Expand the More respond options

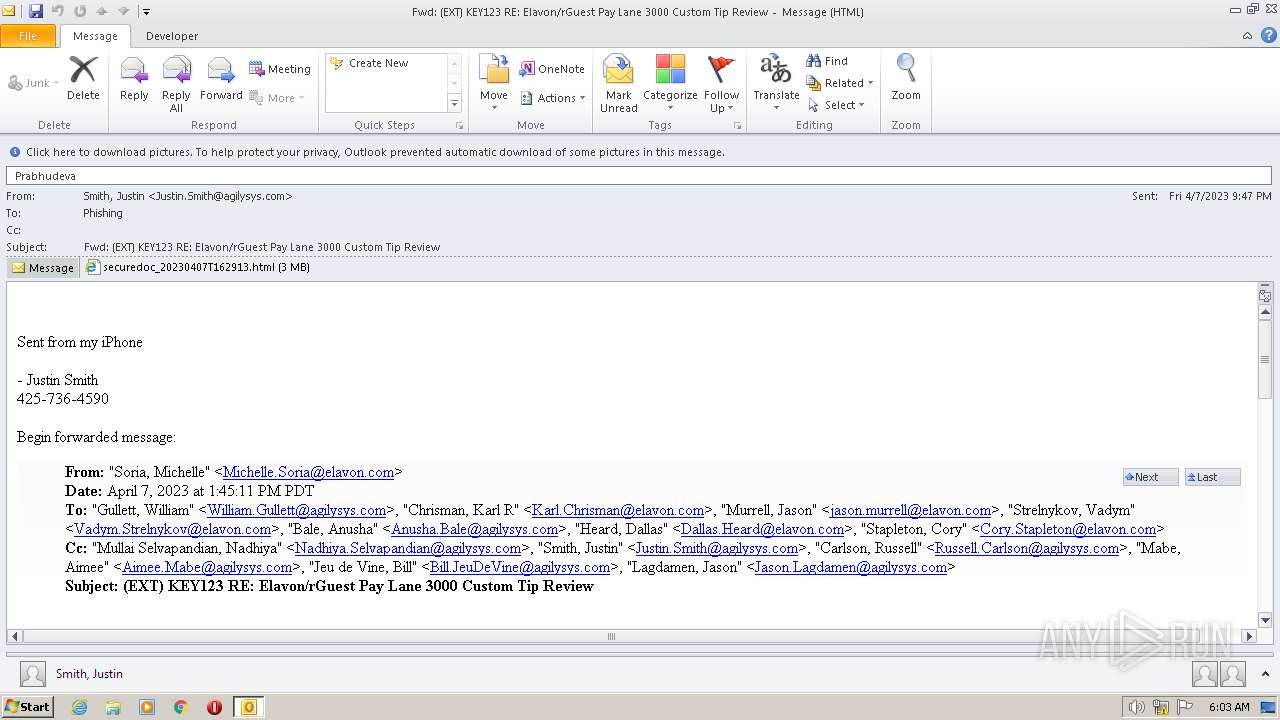pos(277,98)
